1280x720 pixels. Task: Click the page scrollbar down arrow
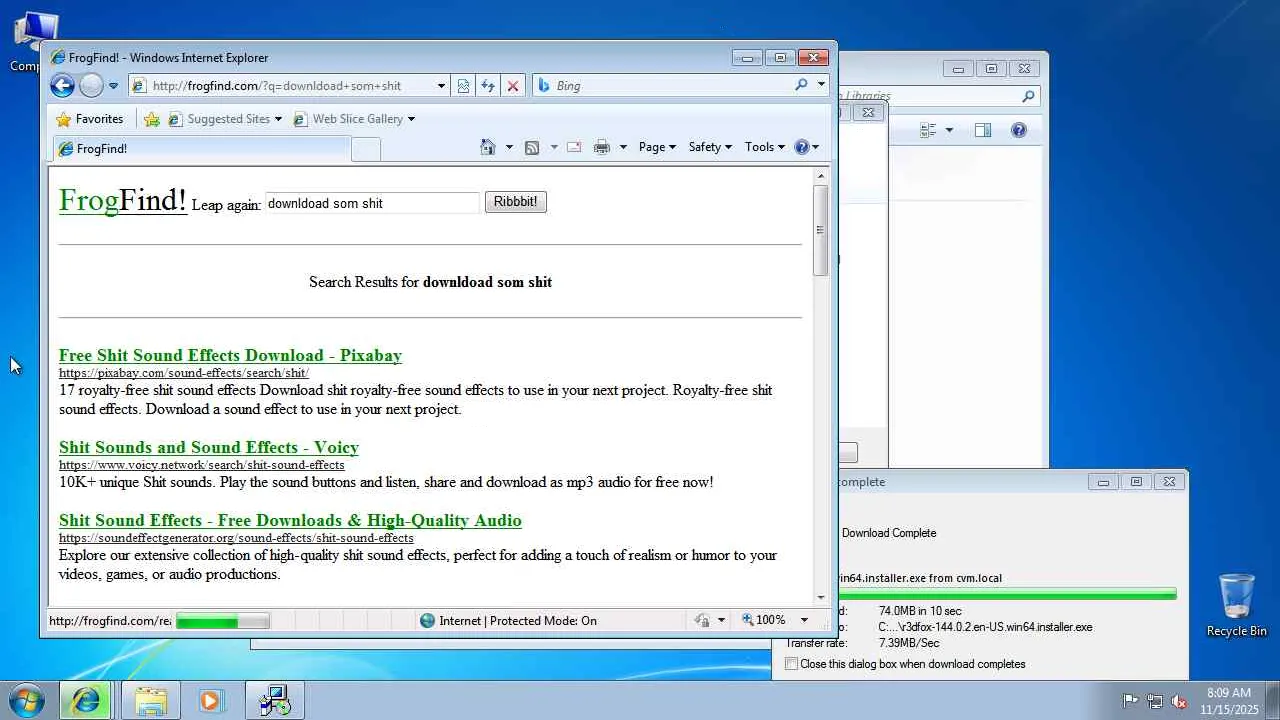(822, 597)
